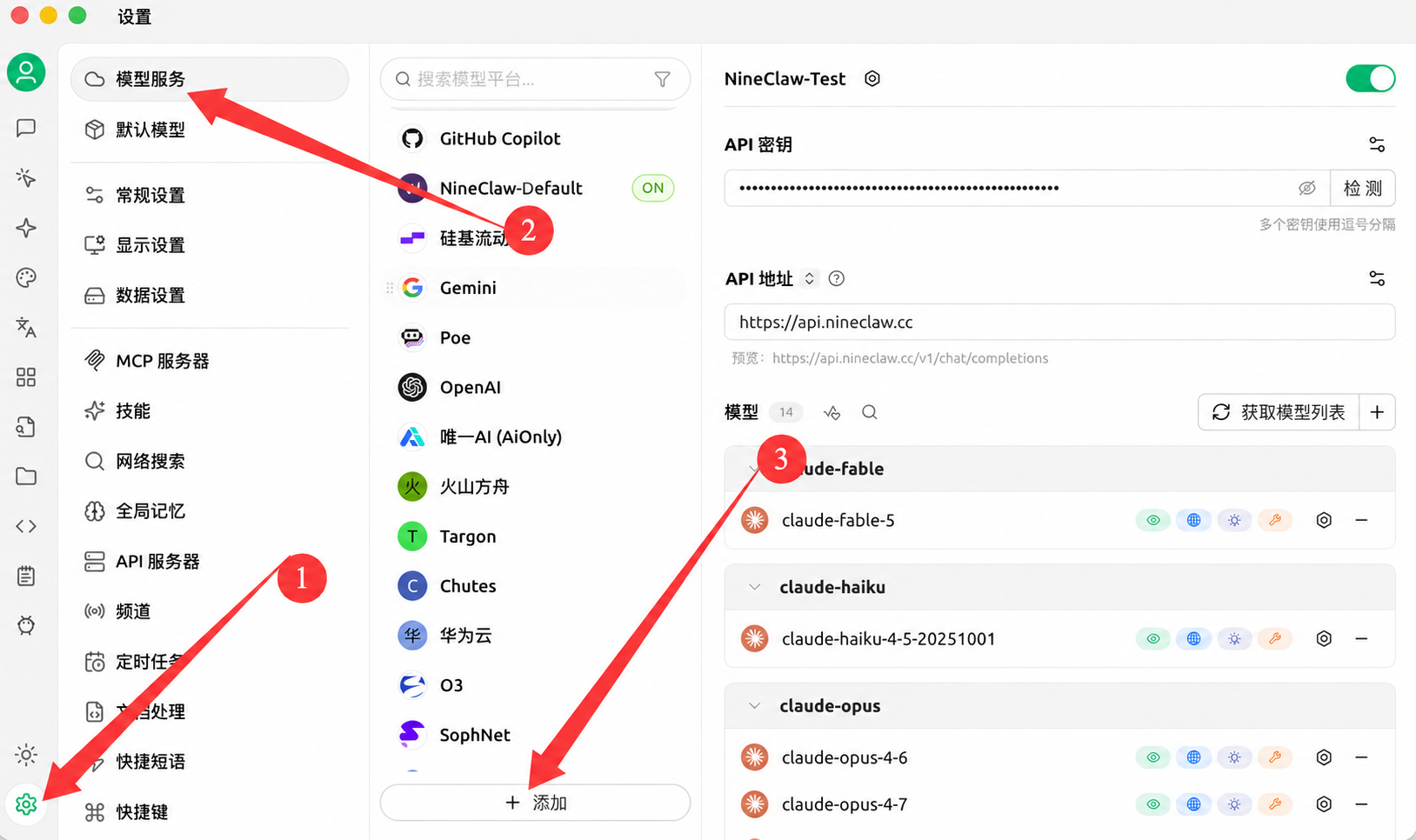Show hidden API key with eye icon

pyautogui.click(x=1306, y=188)
